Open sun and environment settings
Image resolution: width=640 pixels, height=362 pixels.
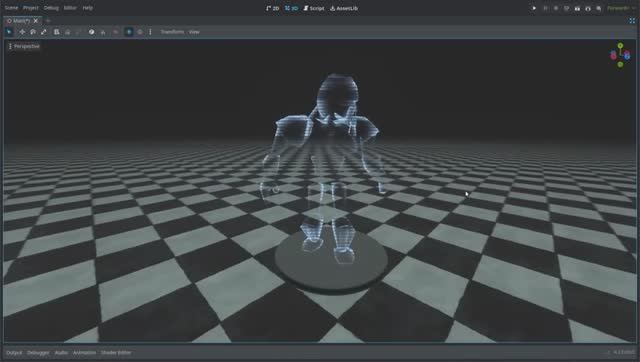pos(150,32)
